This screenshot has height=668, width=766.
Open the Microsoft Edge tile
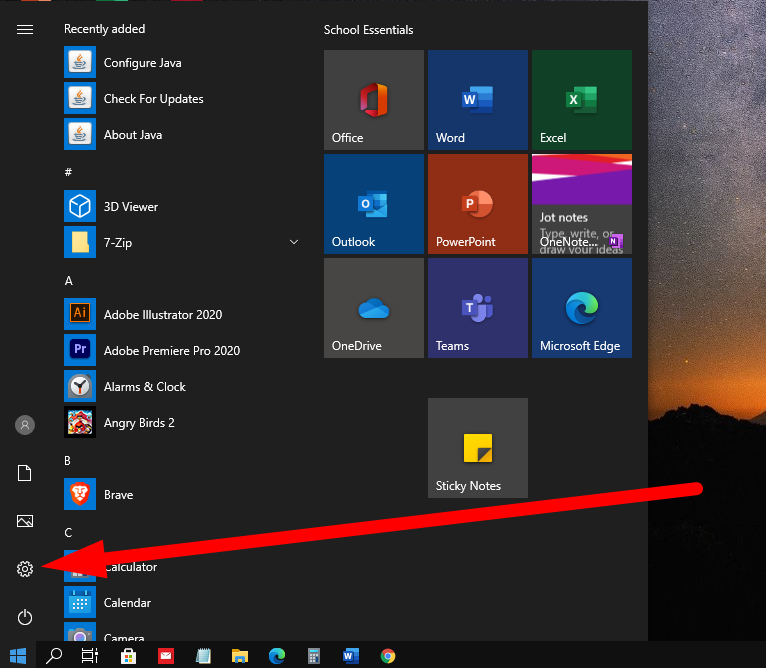pyautogui.click(x=582, y=308)
